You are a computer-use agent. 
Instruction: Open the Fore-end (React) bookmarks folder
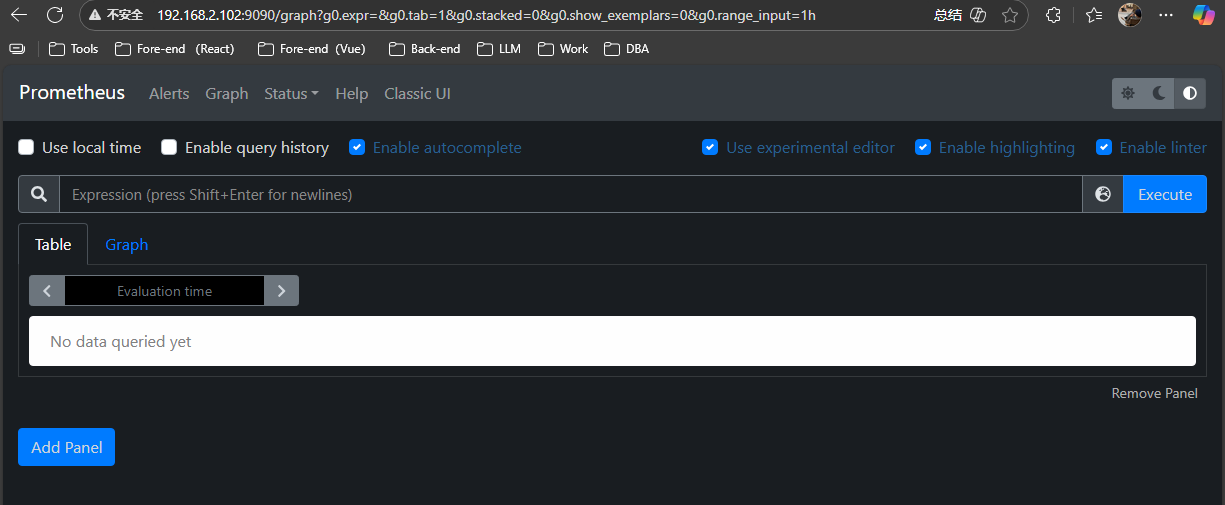click(x=175, y=48)
